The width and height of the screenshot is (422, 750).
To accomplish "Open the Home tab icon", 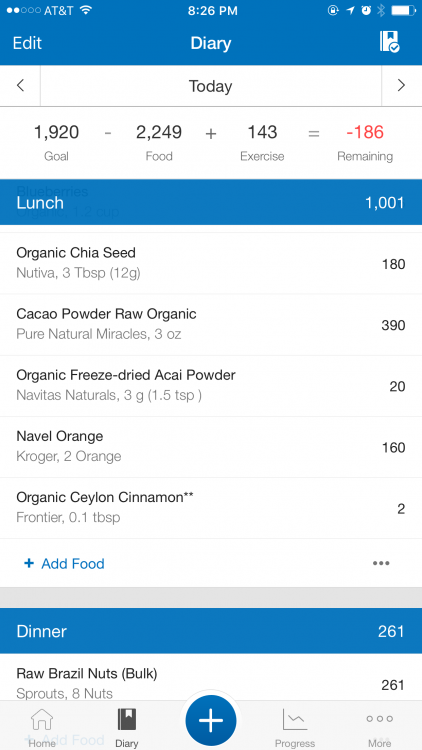I will coord(42,727).
